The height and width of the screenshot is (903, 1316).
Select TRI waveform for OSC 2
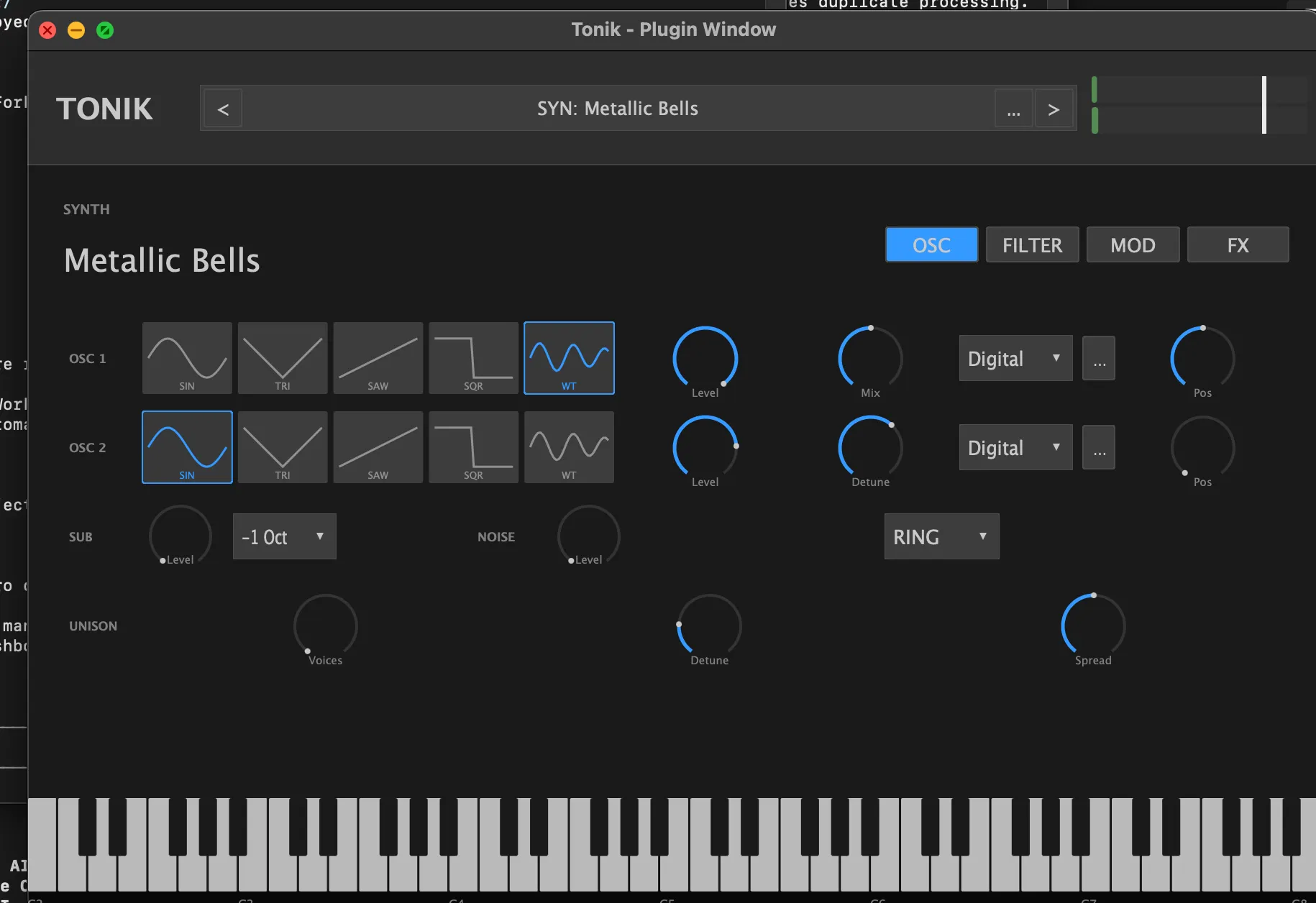click(283, 447)
